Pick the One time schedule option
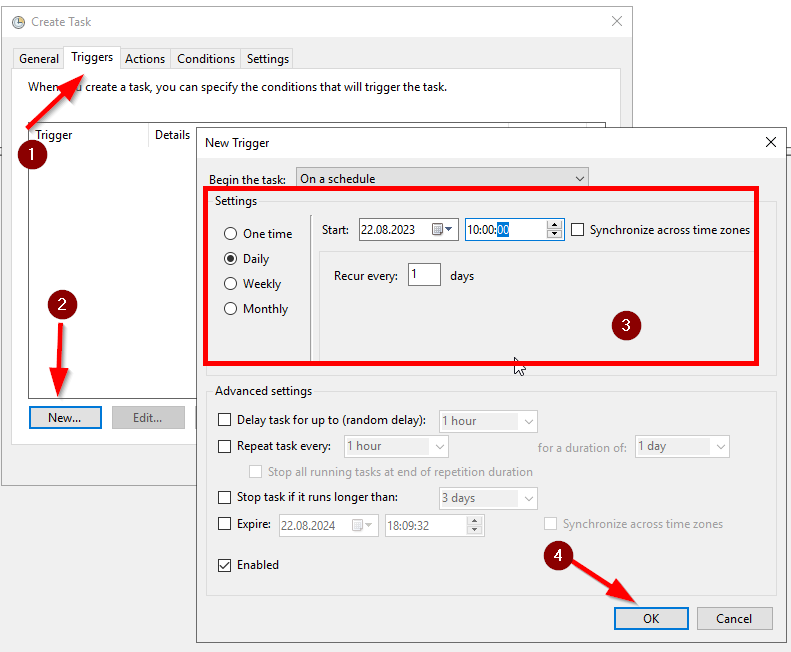The height and width of the screenshot is (652, 791). (231, 234)
